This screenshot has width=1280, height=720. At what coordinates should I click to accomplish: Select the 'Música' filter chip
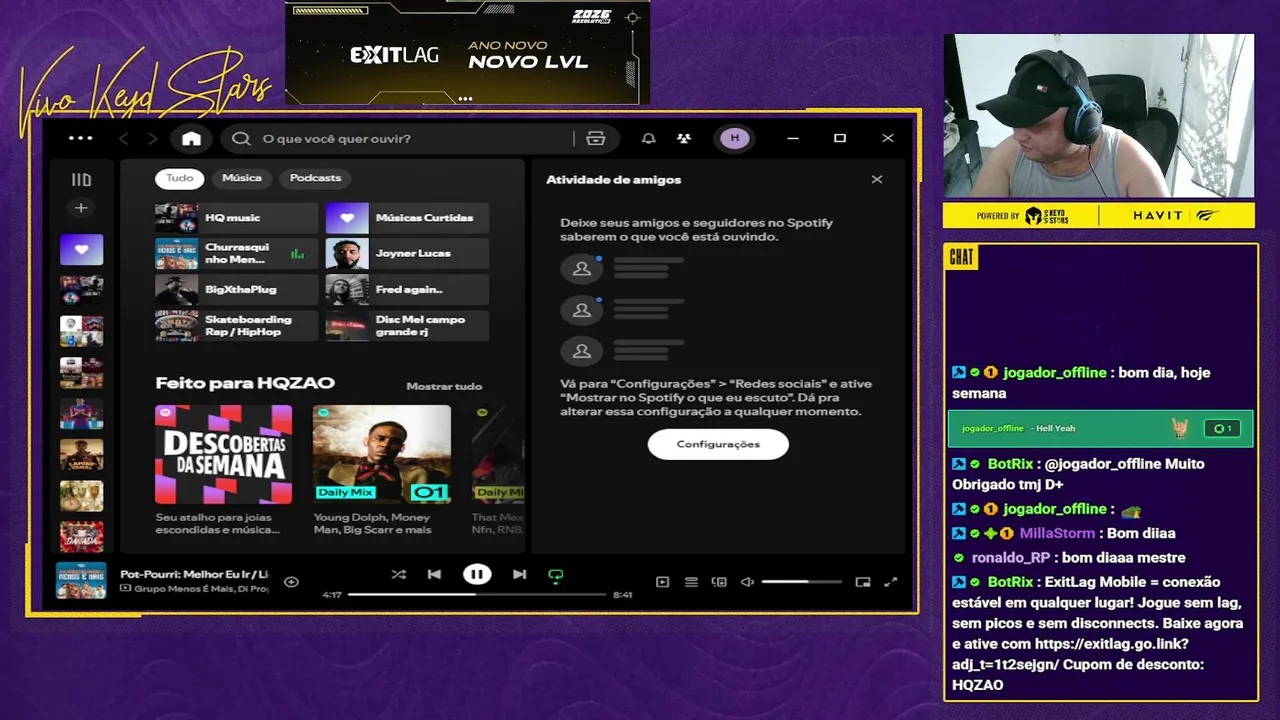(x=241, y=178)
